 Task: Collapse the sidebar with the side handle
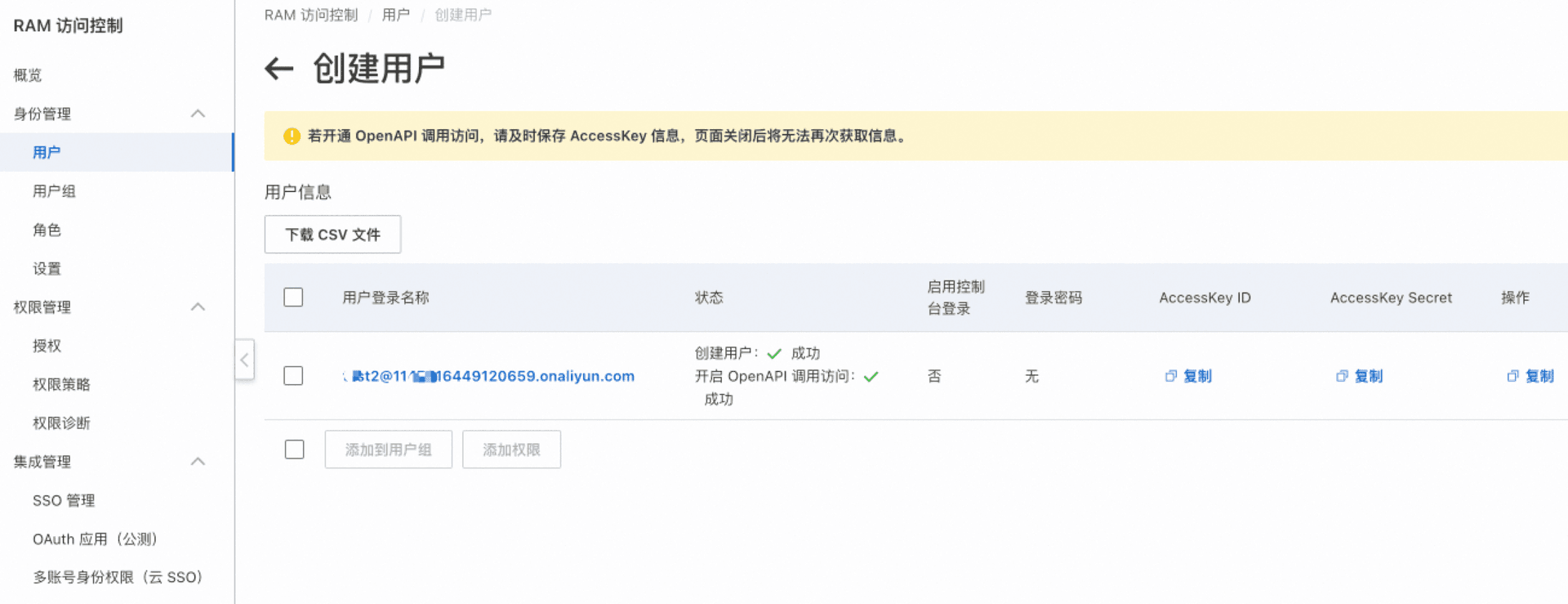[x=244, y=360]
